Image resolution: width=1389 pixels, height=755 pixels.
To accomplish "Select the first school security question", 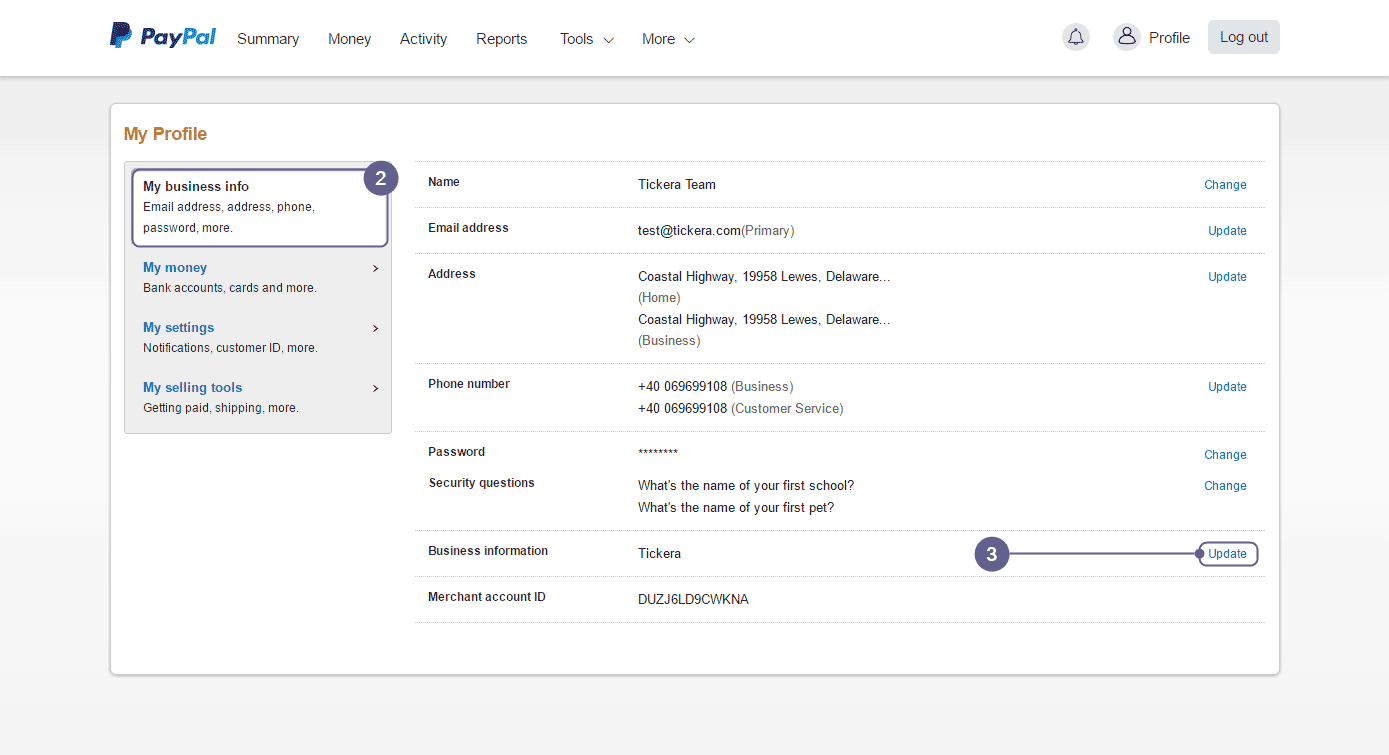I will coord(746,486).
